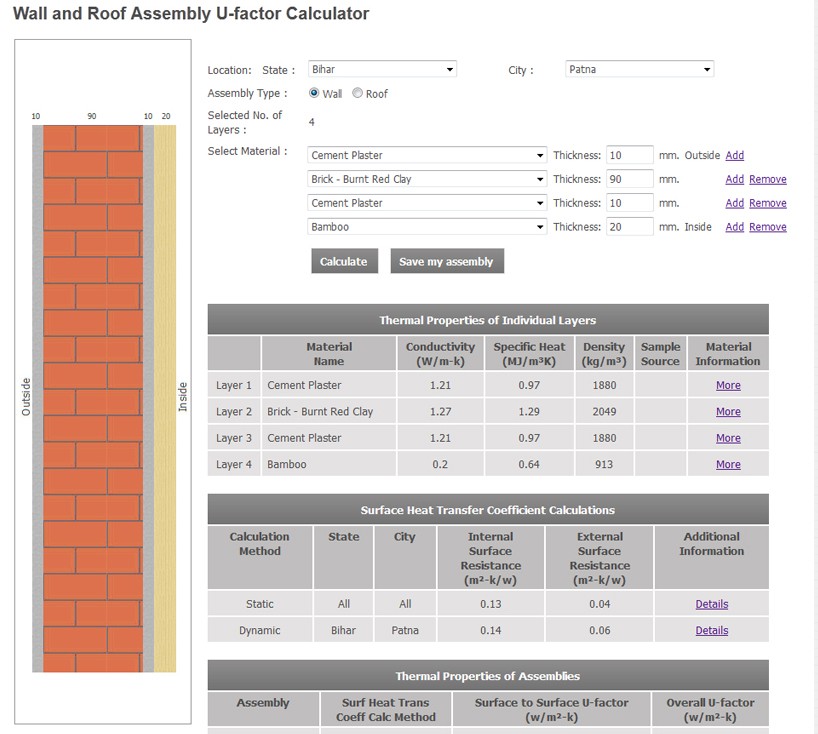View Details for the Static calculation method
The width and height of the screenshot is (818, 734).
click(711, 604)
